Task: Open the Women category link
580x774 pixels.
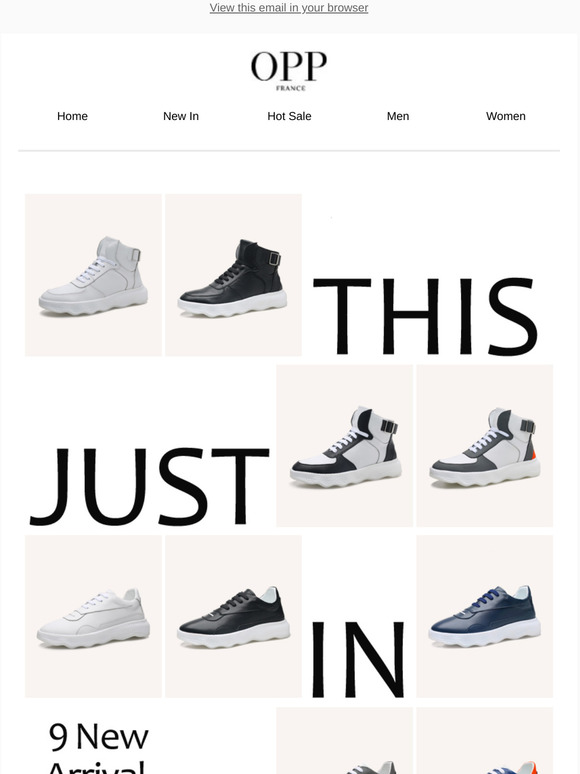Action: click(x=505, y=116)
